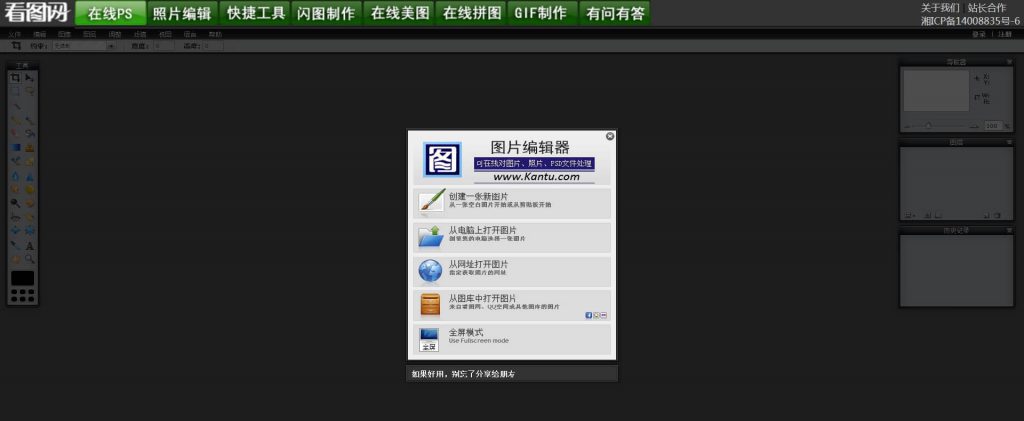1024x421 pixels.
Task: Select the Crop tool in the toolbox
Action: [x=15, y=77]
